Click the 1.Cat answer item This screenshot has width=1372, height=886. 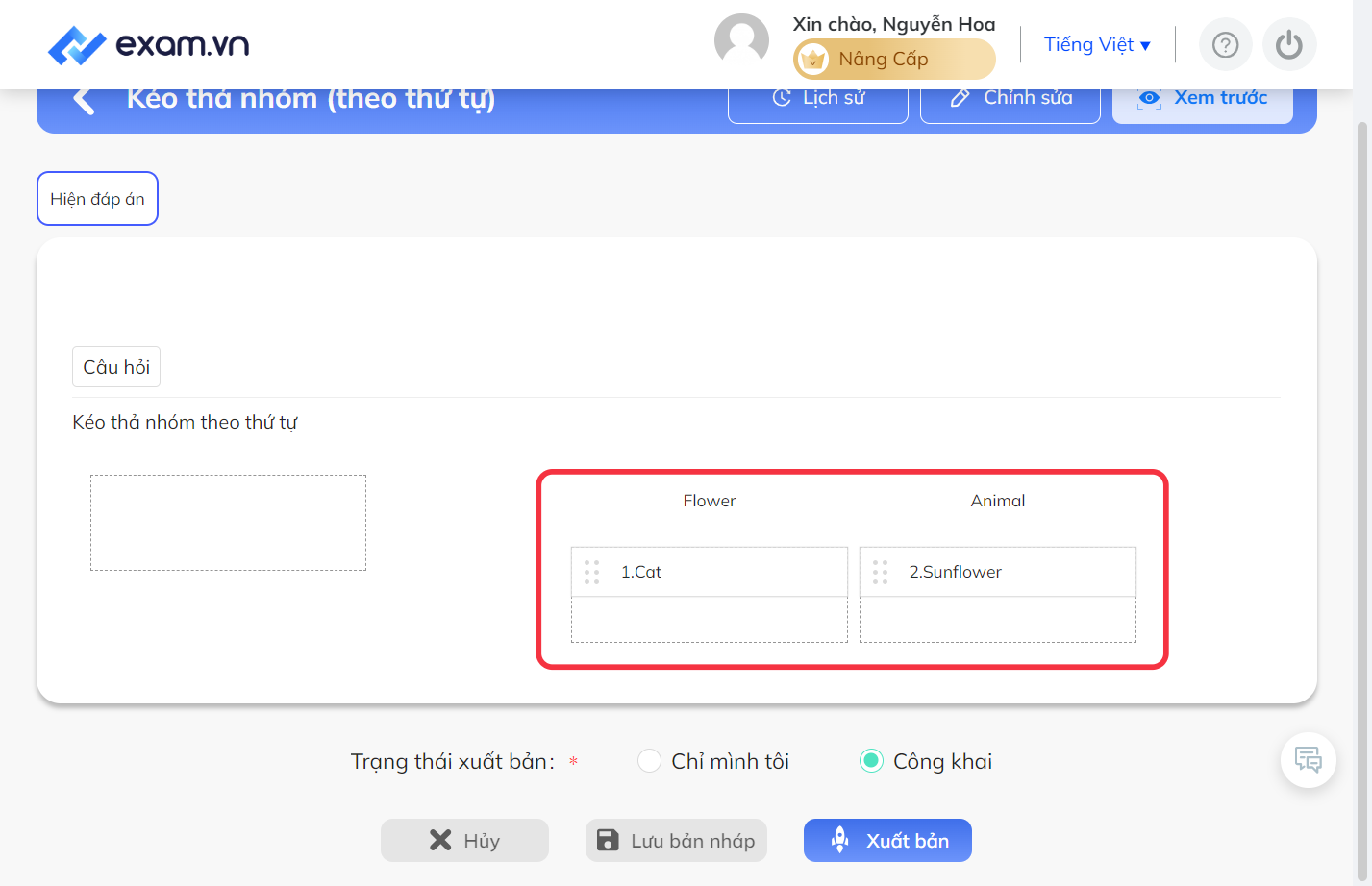(x=710, y=572)
